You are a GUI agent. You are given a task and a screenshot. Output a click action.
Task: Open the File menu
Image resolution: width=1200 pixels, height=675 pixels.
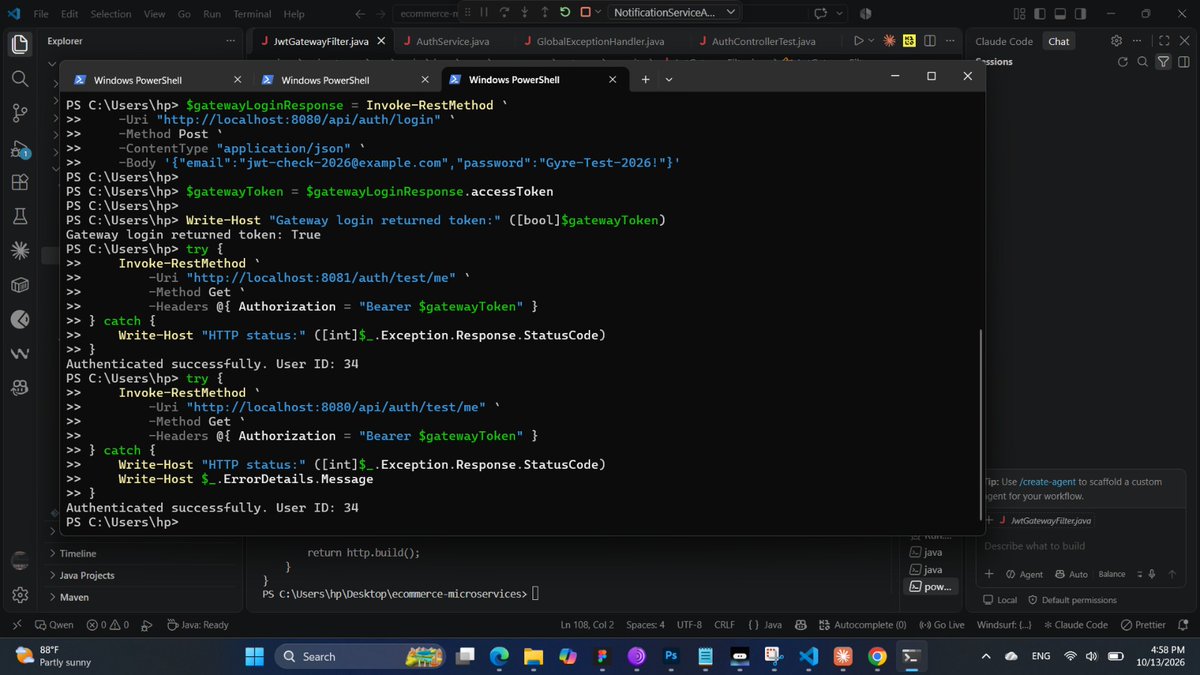point(41,14)
